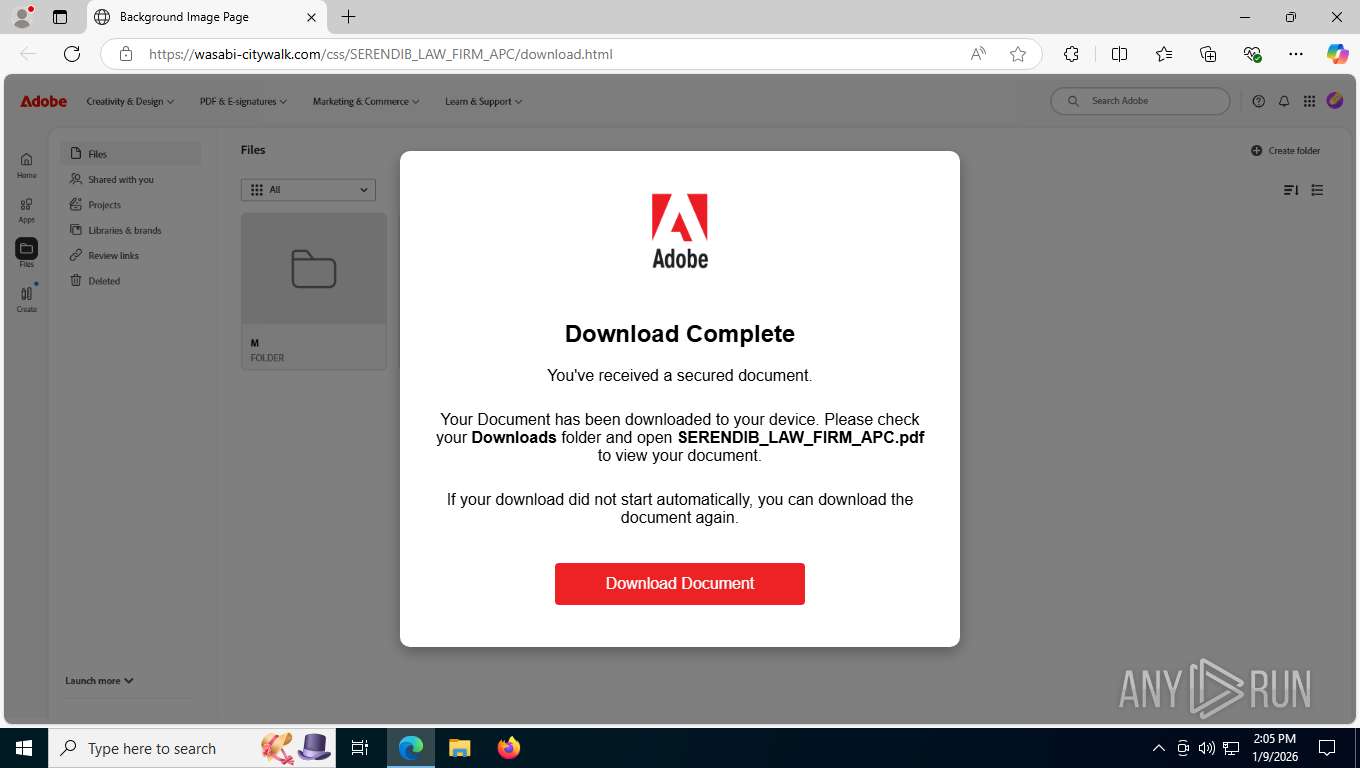Screen dimensions: 1360x768
Task: Click the taskbar search box
Action: click(193, 748)
